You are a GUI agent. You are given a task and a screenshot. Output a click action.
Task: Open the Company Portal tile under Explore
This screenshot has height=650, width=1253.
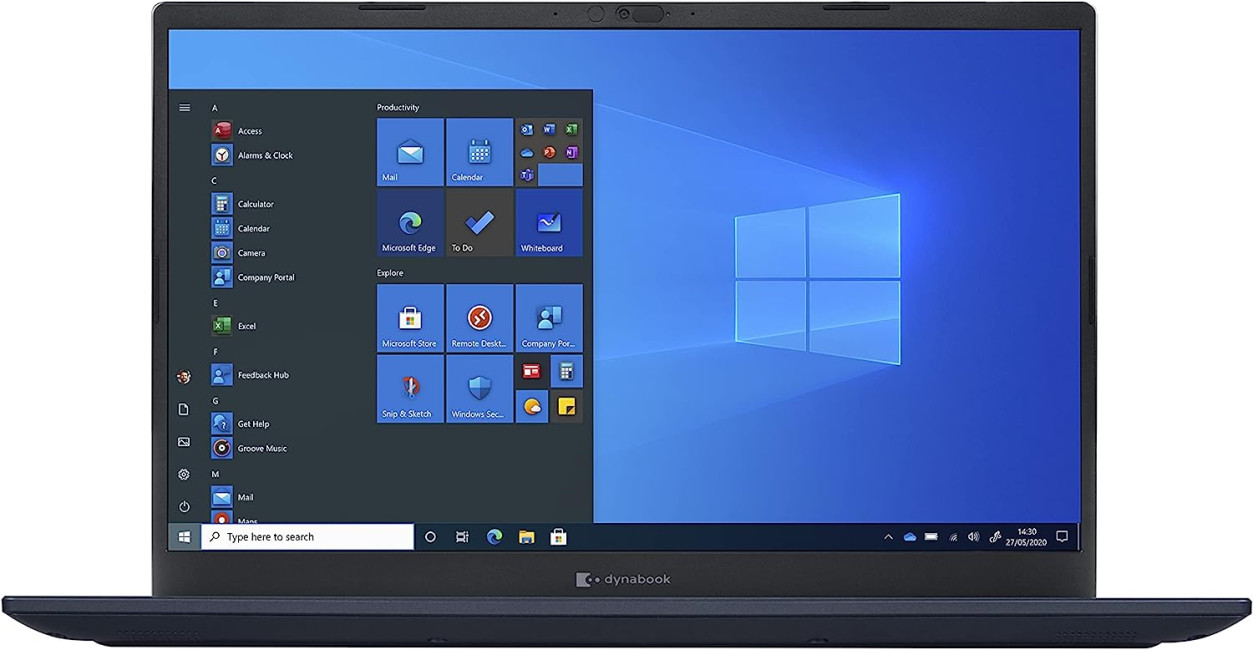click(x=549, y=318)
